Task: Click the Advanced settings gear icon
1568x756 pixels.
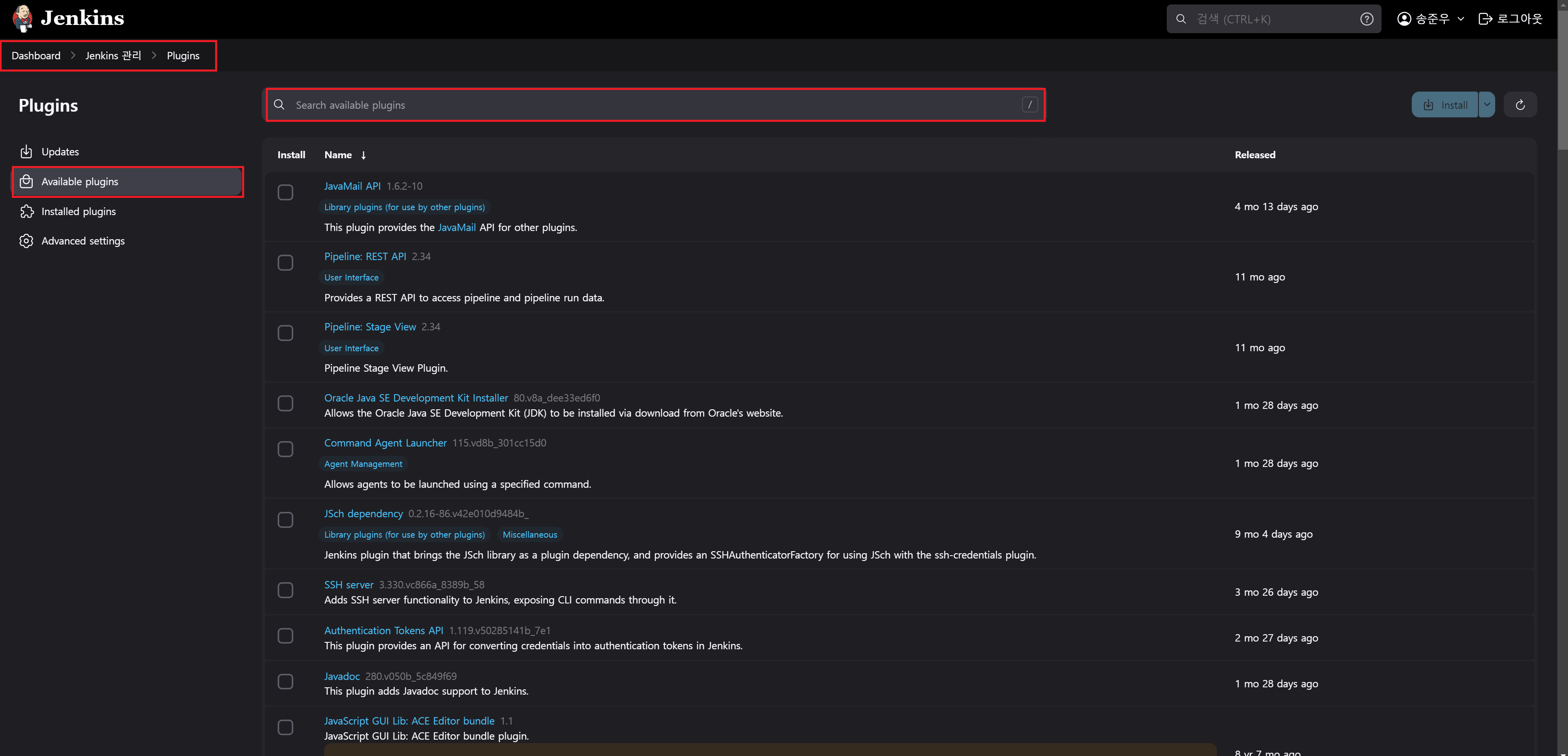Action: tap(26, 241)
